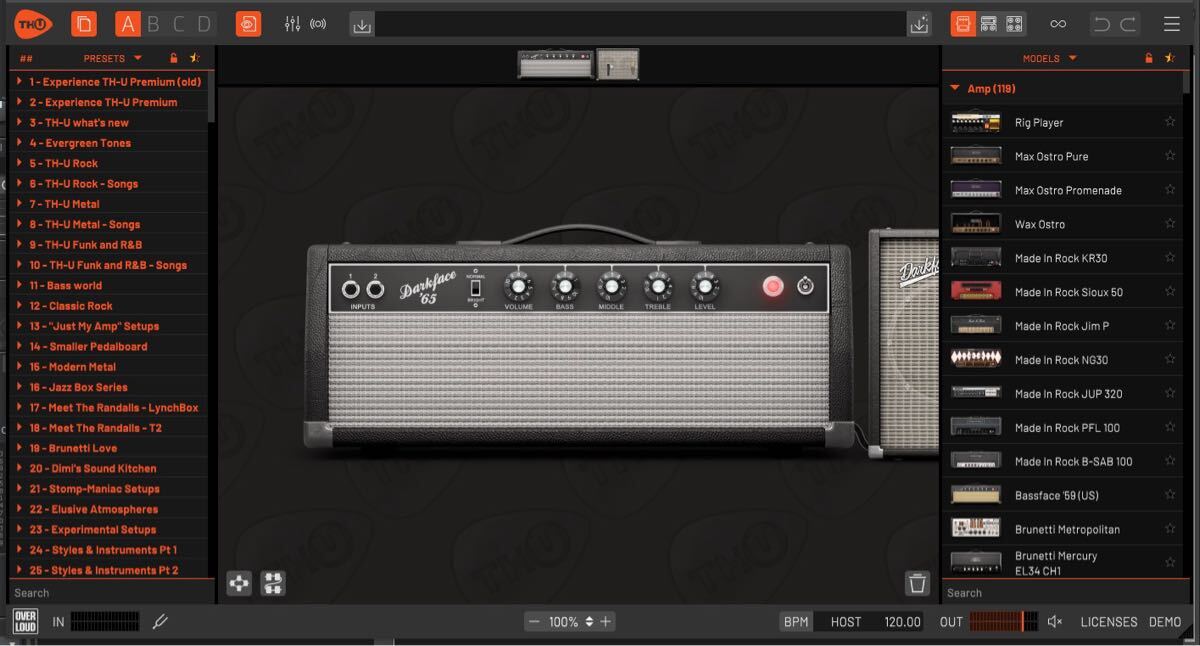Favorite the Max Ostro Promenade model star
This screenshot has height=646, width=1200.
tap(1170, 190)
